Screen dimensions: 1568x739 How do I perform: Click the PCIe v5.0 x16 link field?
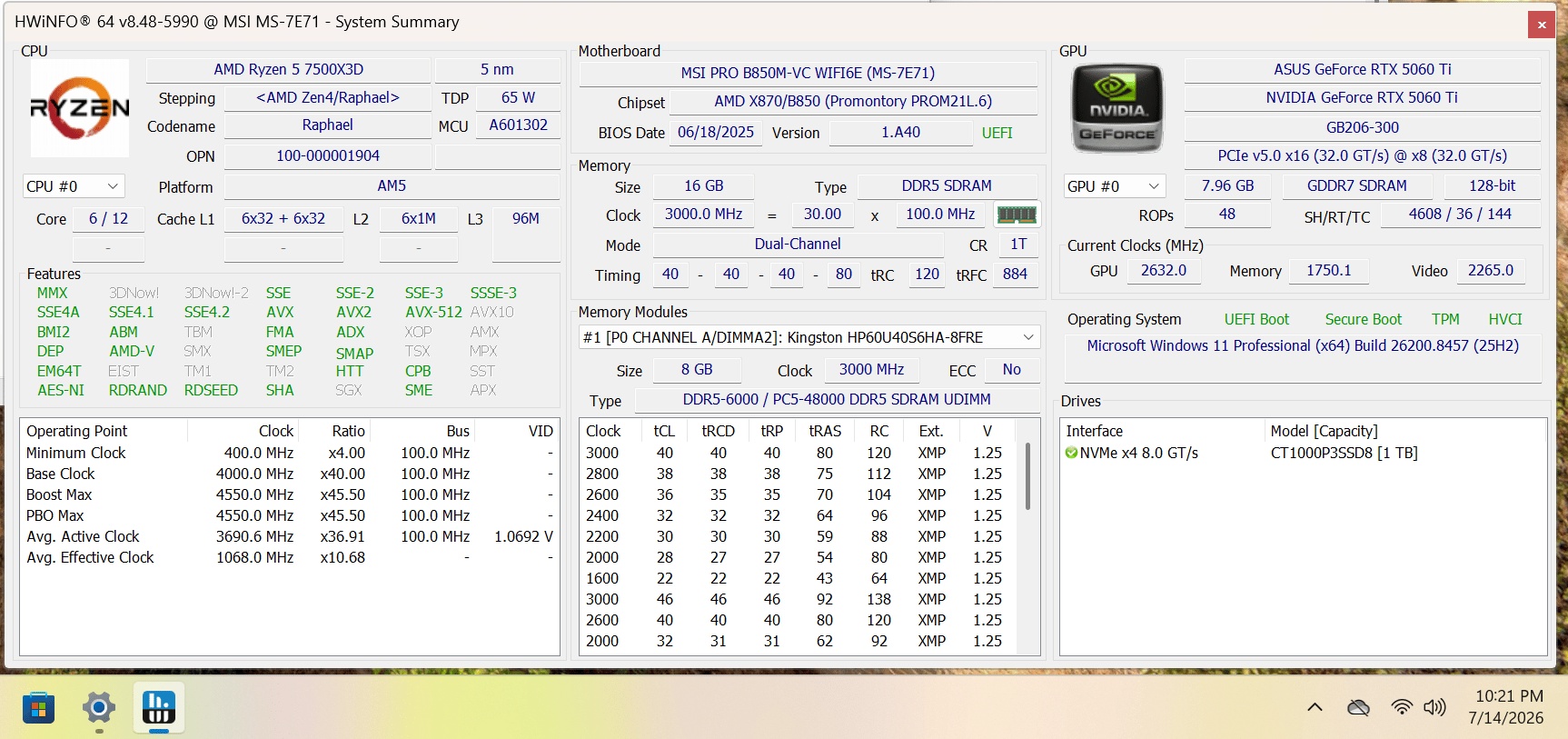1362,155
